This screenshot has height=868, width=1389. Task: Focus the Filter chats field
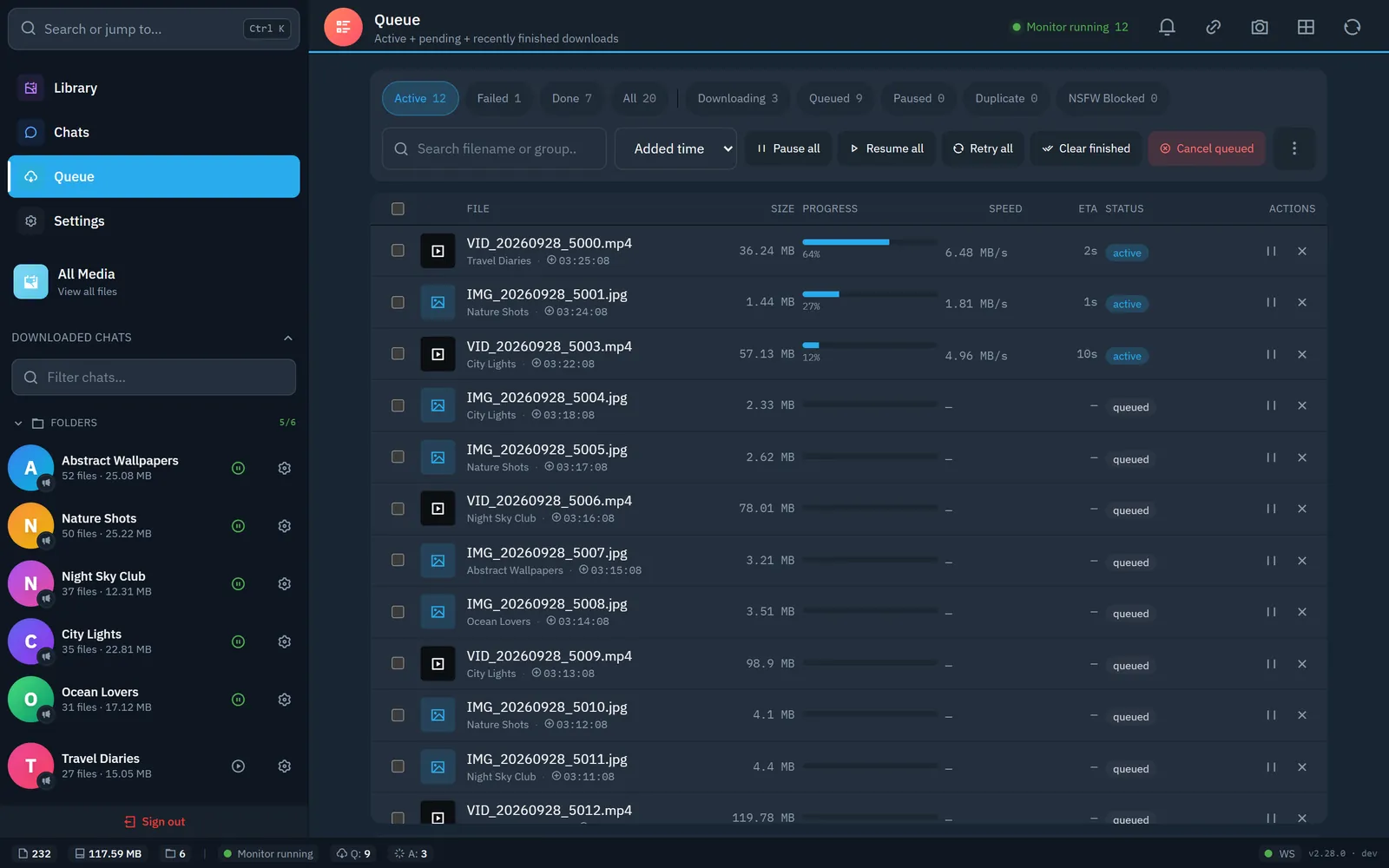coord(154,378)
